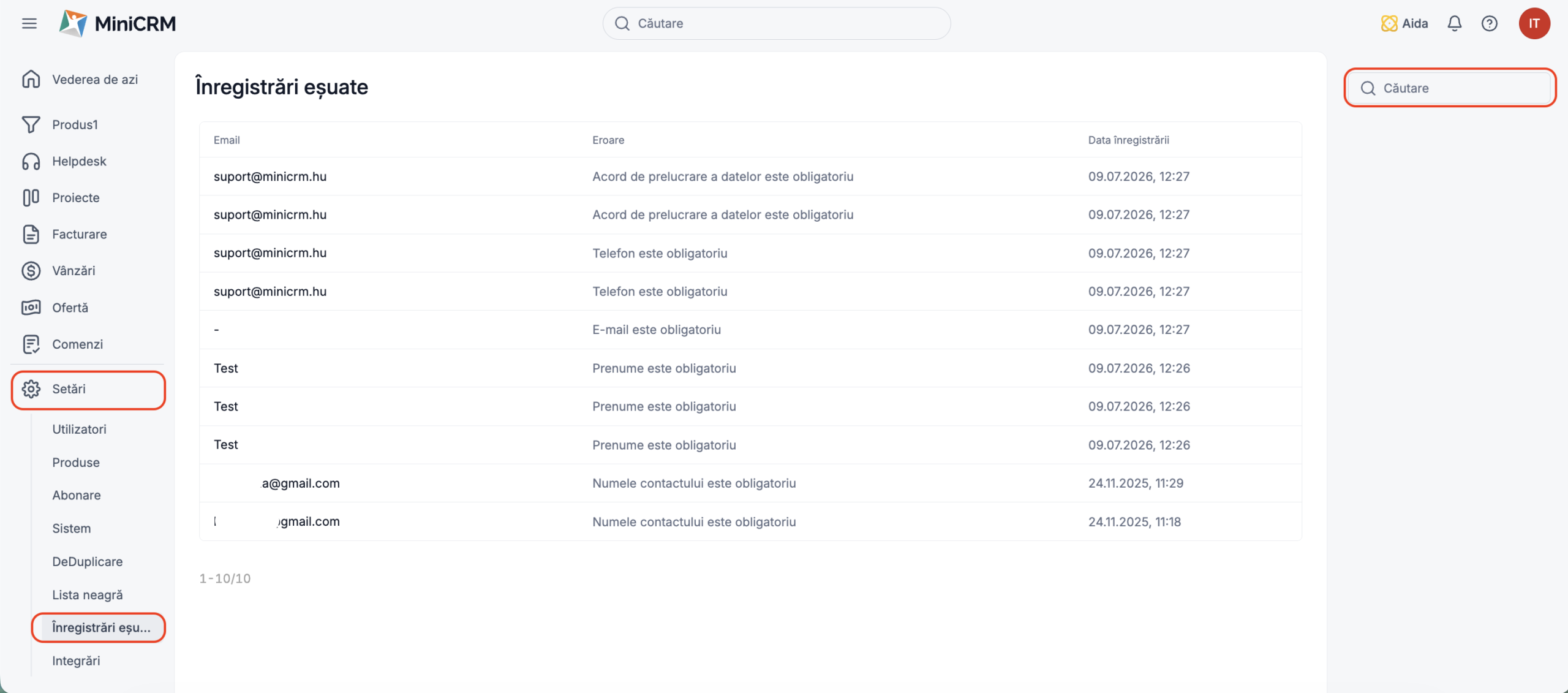The width and height of the screenshot is (1568, 693).
Task: Click the dollar icon beside Vânzări
Action: pyautogui.click(x=31, y=270)
